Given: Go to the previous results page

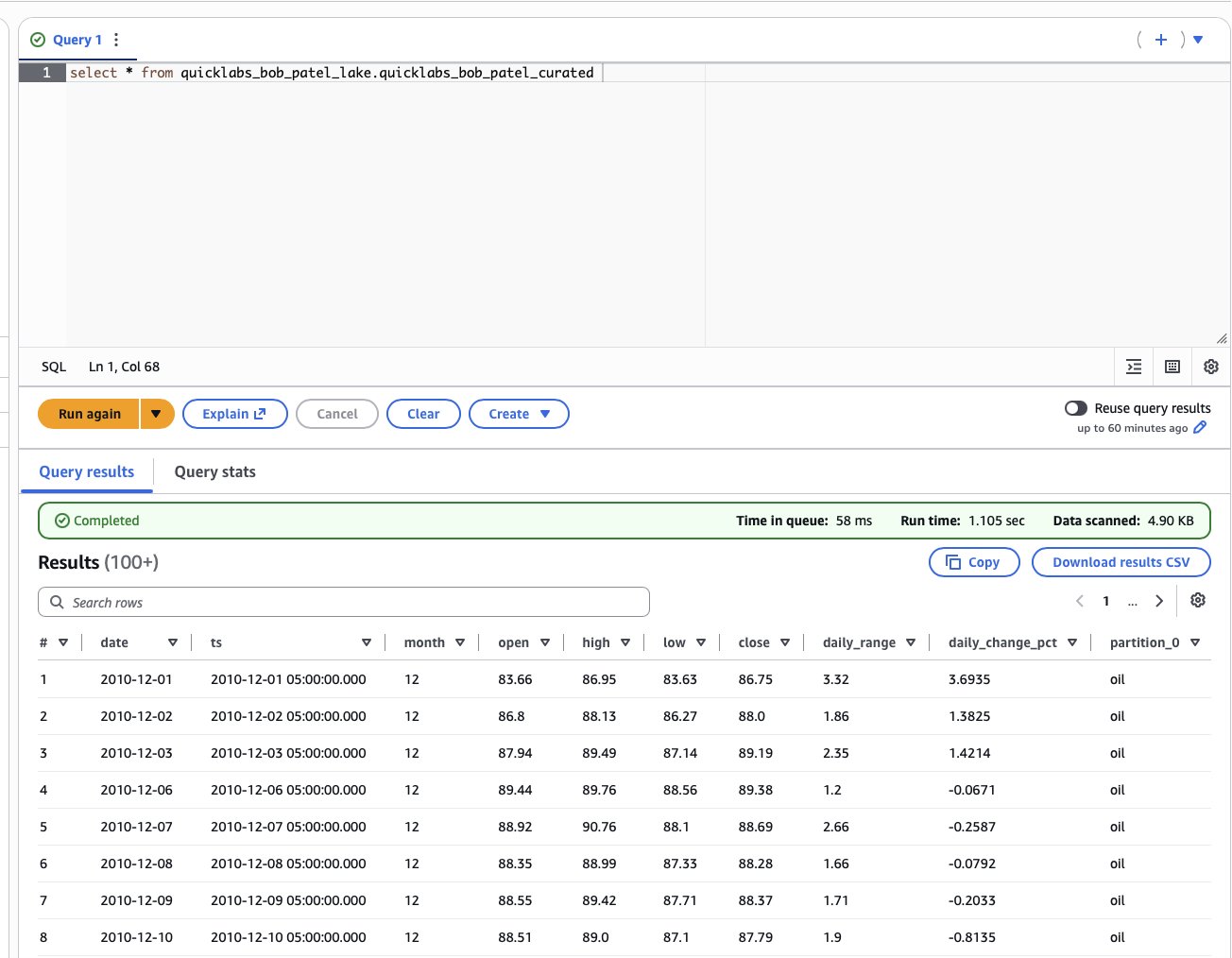Looking at the screenshot, I should (1080, 601).
